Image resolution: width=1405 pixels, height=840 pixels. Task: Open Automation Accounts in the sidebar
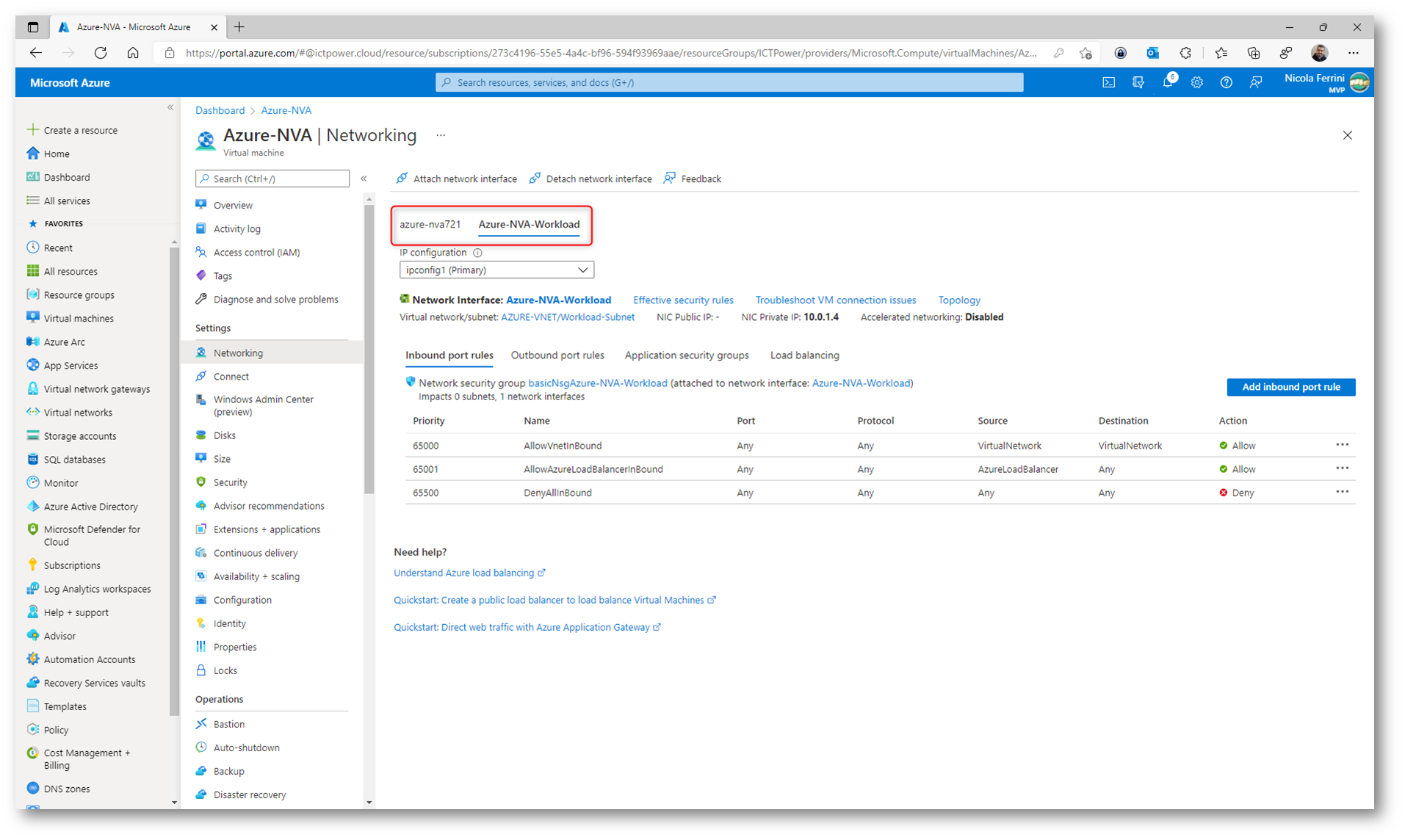pyautogui.click(x=89, y=659)
